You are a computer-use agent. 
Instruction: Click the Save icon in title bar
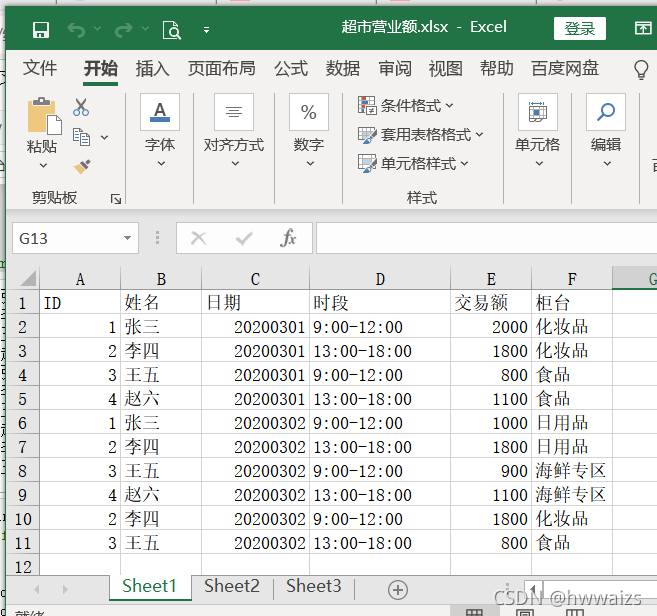[41, 30]
